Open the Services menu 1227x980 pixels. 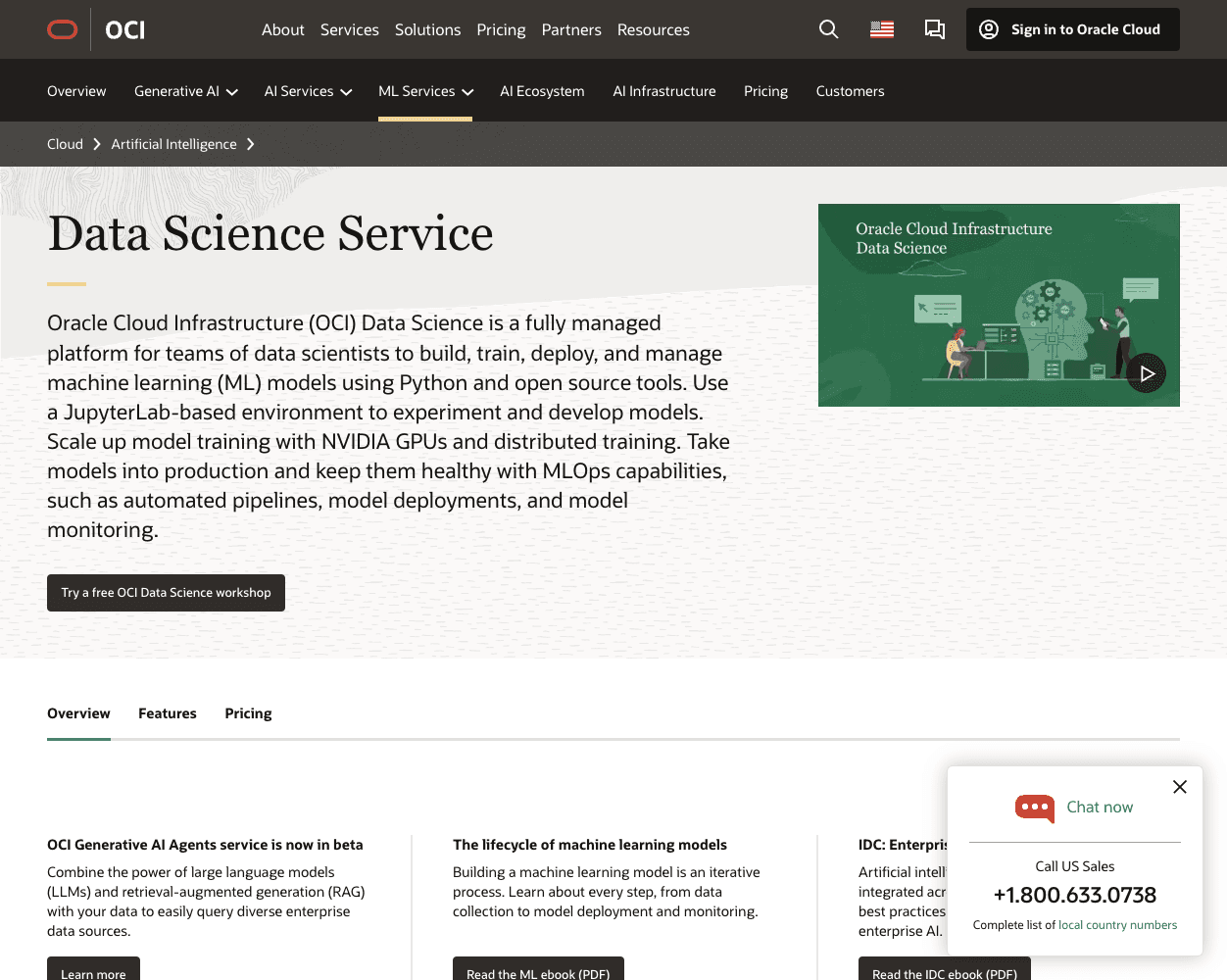[350, 29]
